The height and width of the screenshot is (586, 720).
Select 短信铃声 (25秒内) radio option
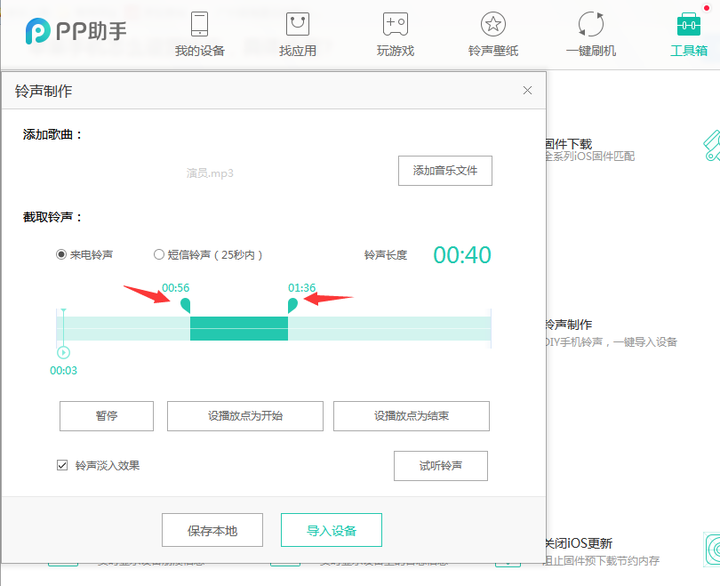tap(159, 254)
